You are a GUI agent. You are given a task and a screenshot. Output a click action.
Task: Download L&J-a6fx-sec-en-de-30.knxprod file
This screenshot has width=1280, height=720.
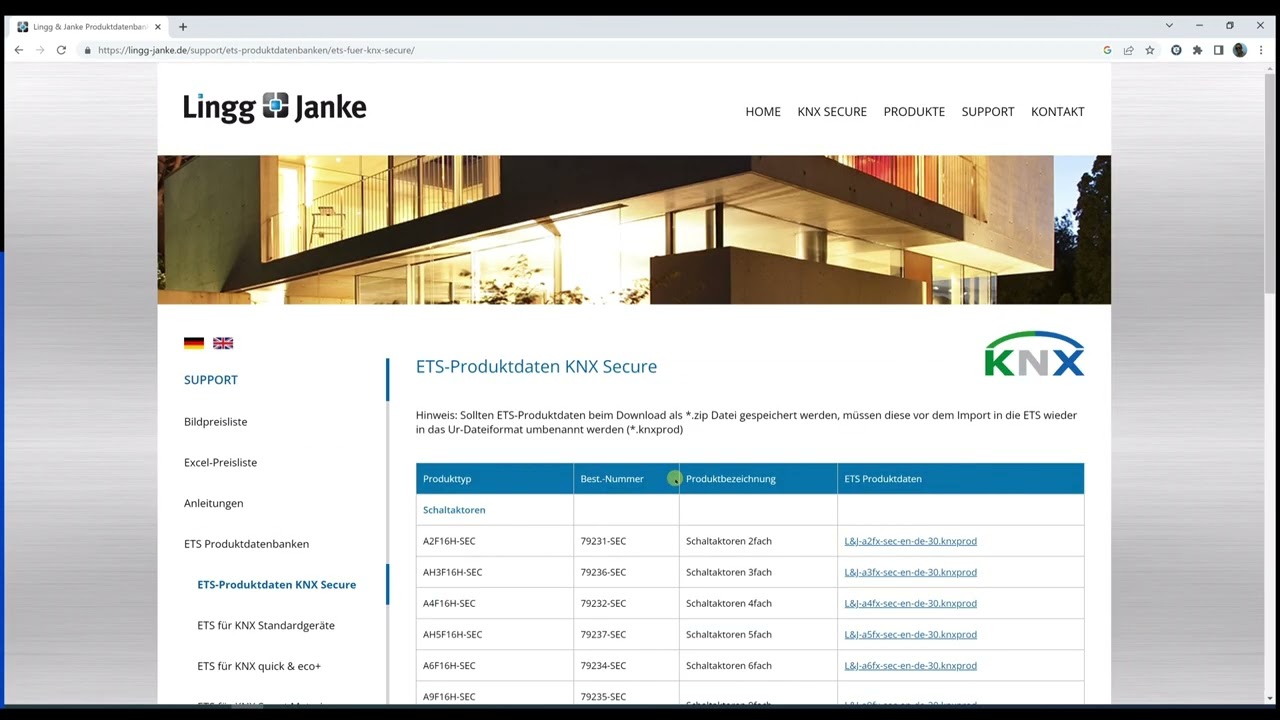point(910,665)
